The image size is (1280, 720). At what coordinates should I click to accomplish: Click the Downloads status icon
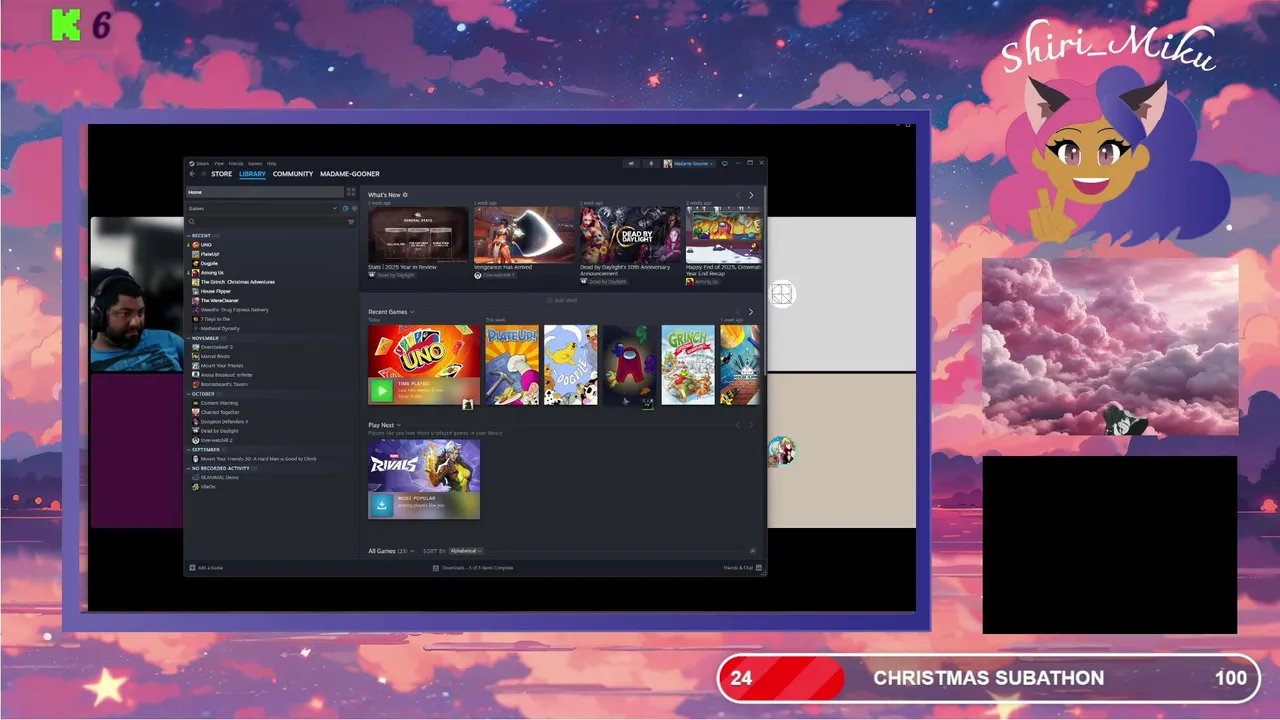pos(435,568)
